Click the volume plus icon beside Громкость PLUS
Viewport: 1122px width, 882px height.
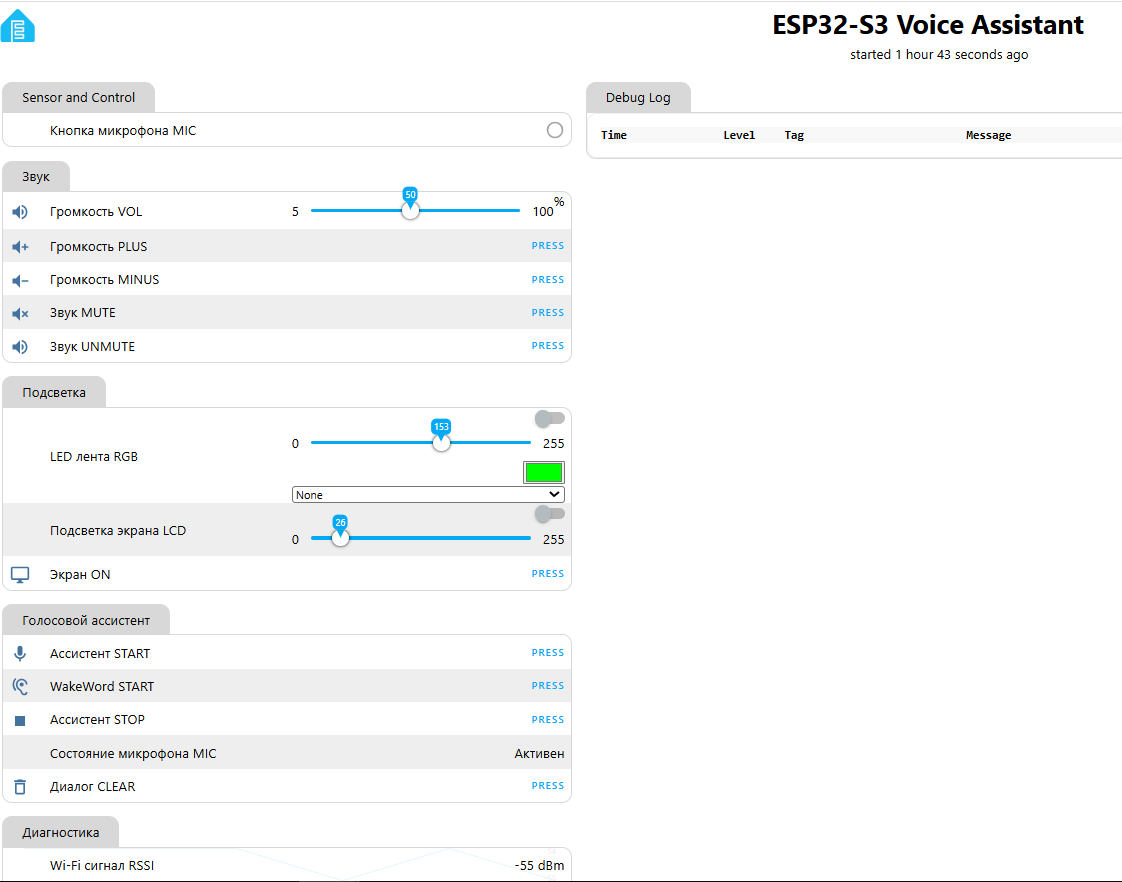(20, 247)
